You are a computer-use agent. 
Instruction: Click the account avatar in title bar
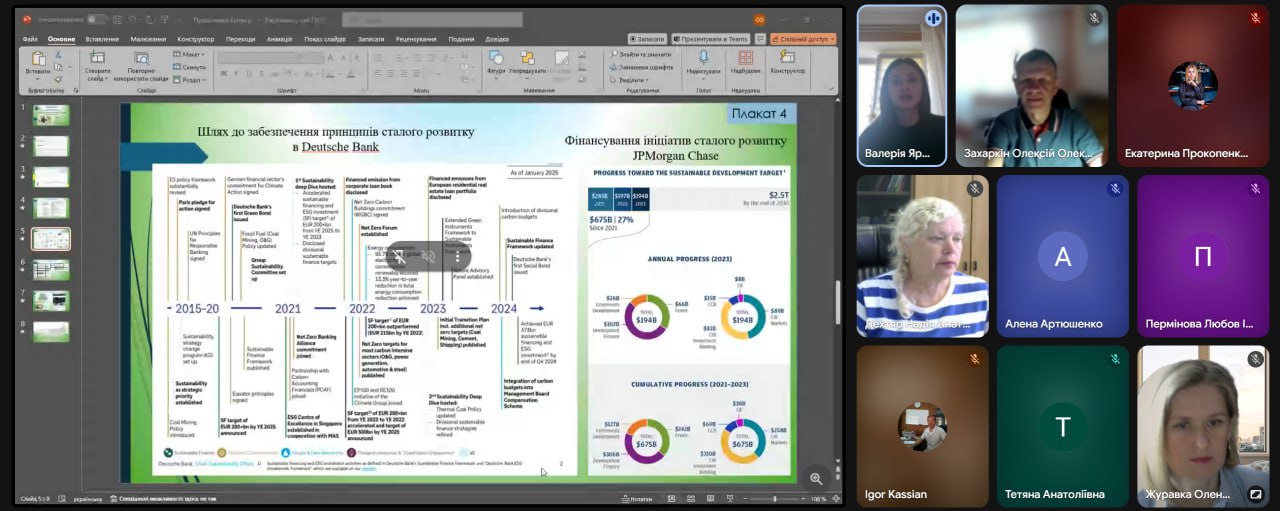[759, 19]
